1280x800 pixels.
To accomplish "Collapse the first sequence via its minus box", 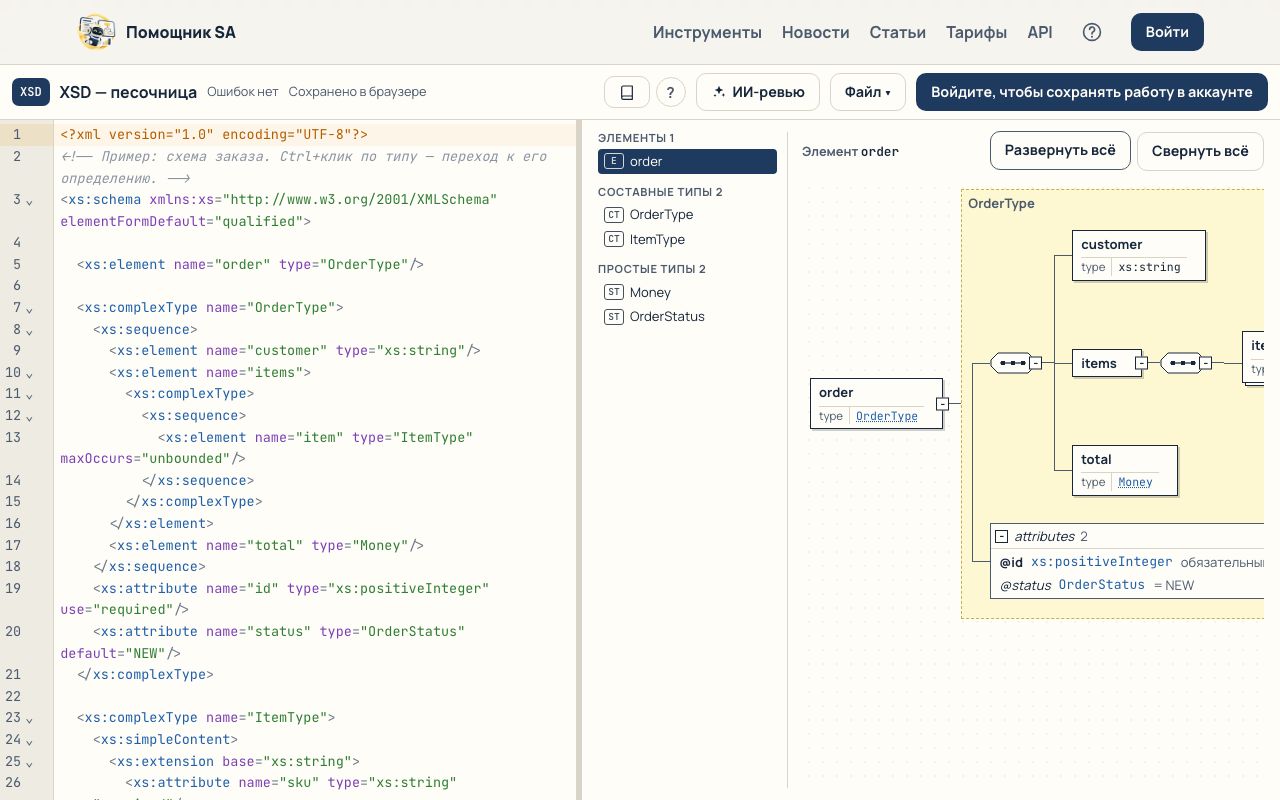I will point(1036,363).
